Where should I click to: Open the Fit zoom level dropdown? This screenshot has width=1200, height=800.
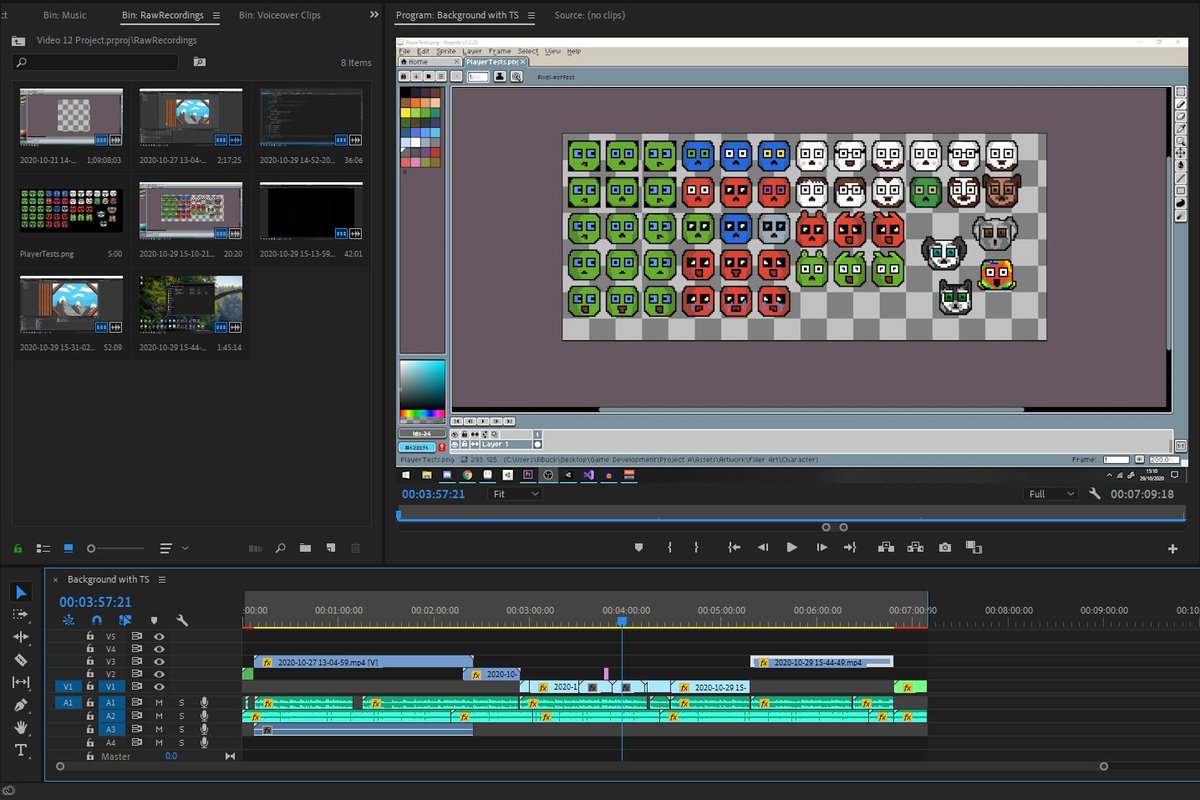click(516, 494)
